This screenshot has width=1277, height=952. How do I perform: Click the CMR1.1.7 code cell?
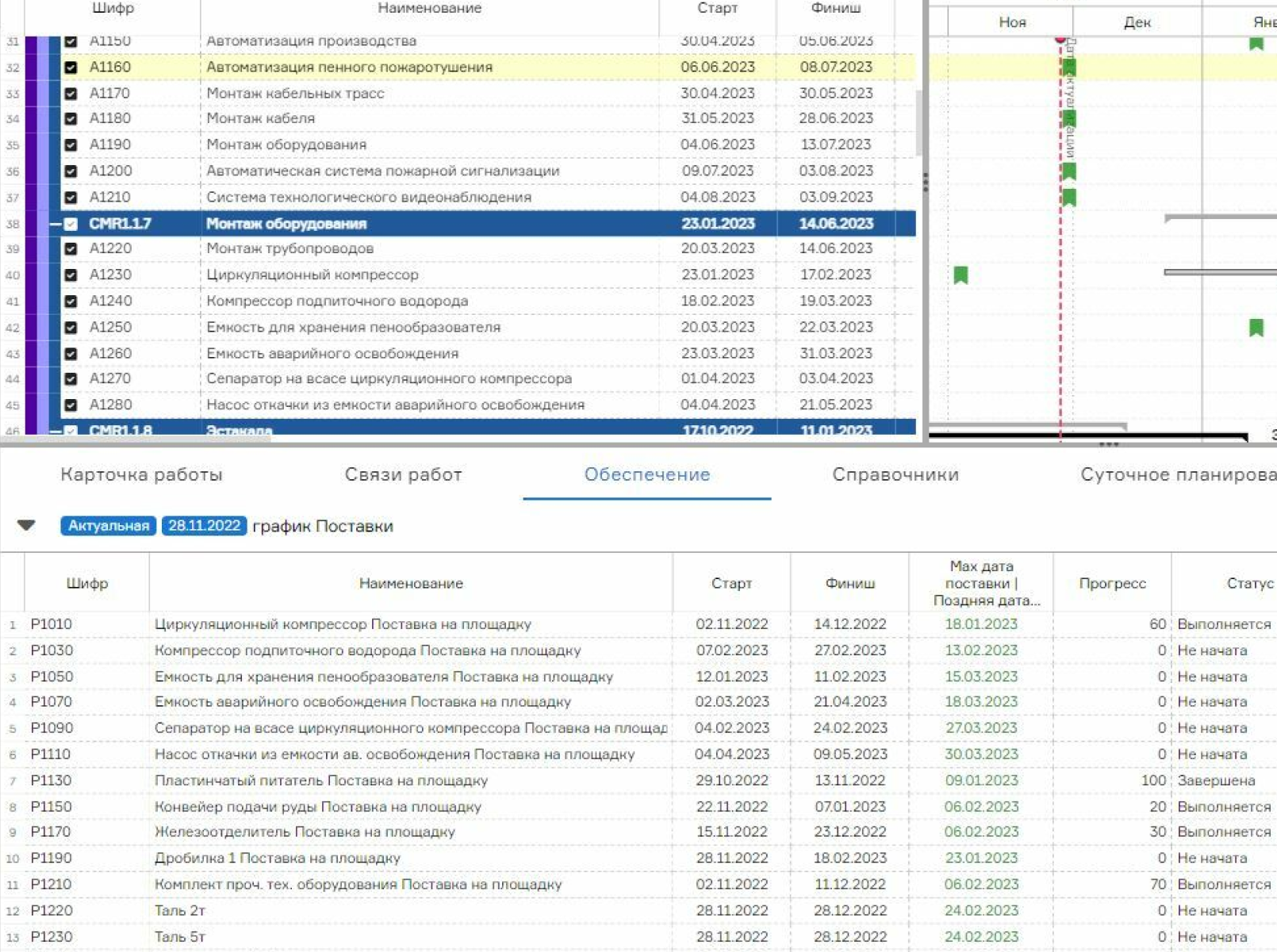pos(120,225)
